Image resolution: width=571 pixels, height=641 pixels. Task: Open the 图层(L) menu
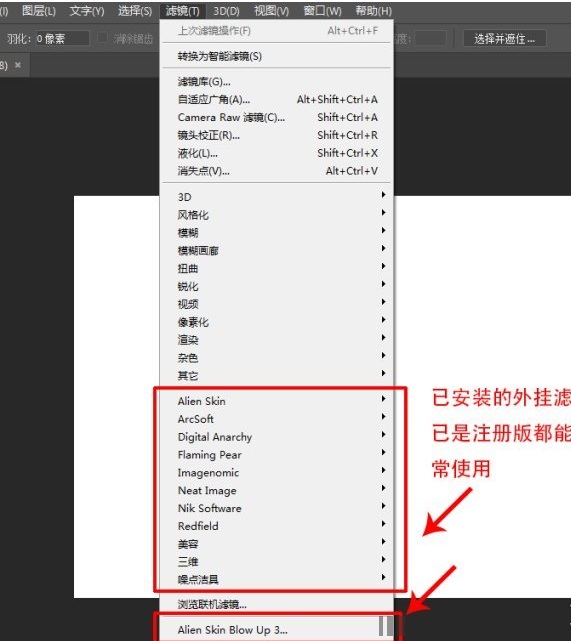pyautogui.click(x=38, y=11)
